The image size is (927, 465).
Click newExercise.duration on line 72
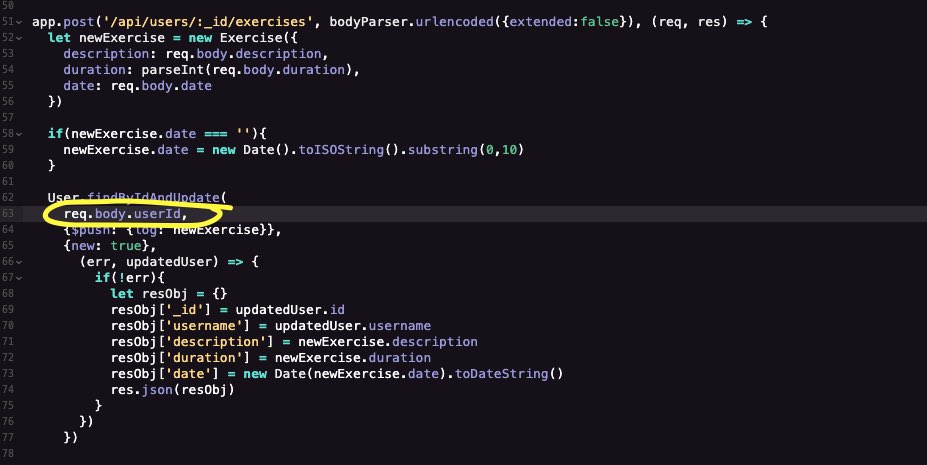point(352,357)
